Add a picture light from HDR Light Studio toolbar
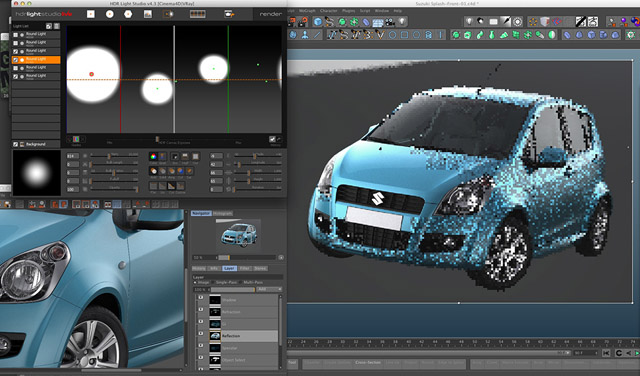Image resolution: width=640 pixels, height=376 pixels. point(148,14)
